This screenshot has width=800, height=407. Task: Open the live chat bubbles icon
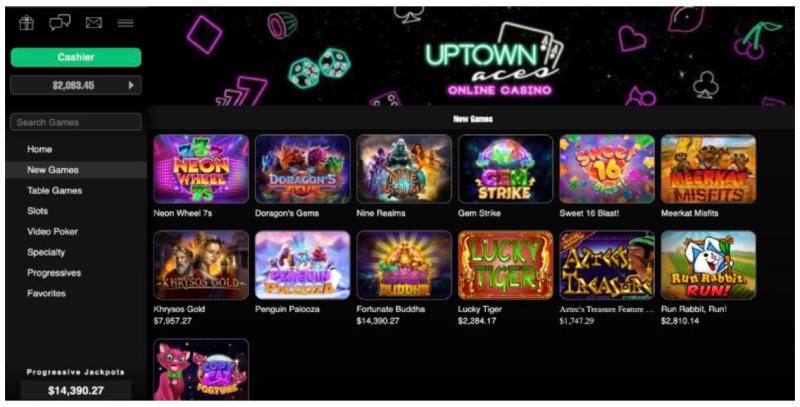click(x=60, y=23)
